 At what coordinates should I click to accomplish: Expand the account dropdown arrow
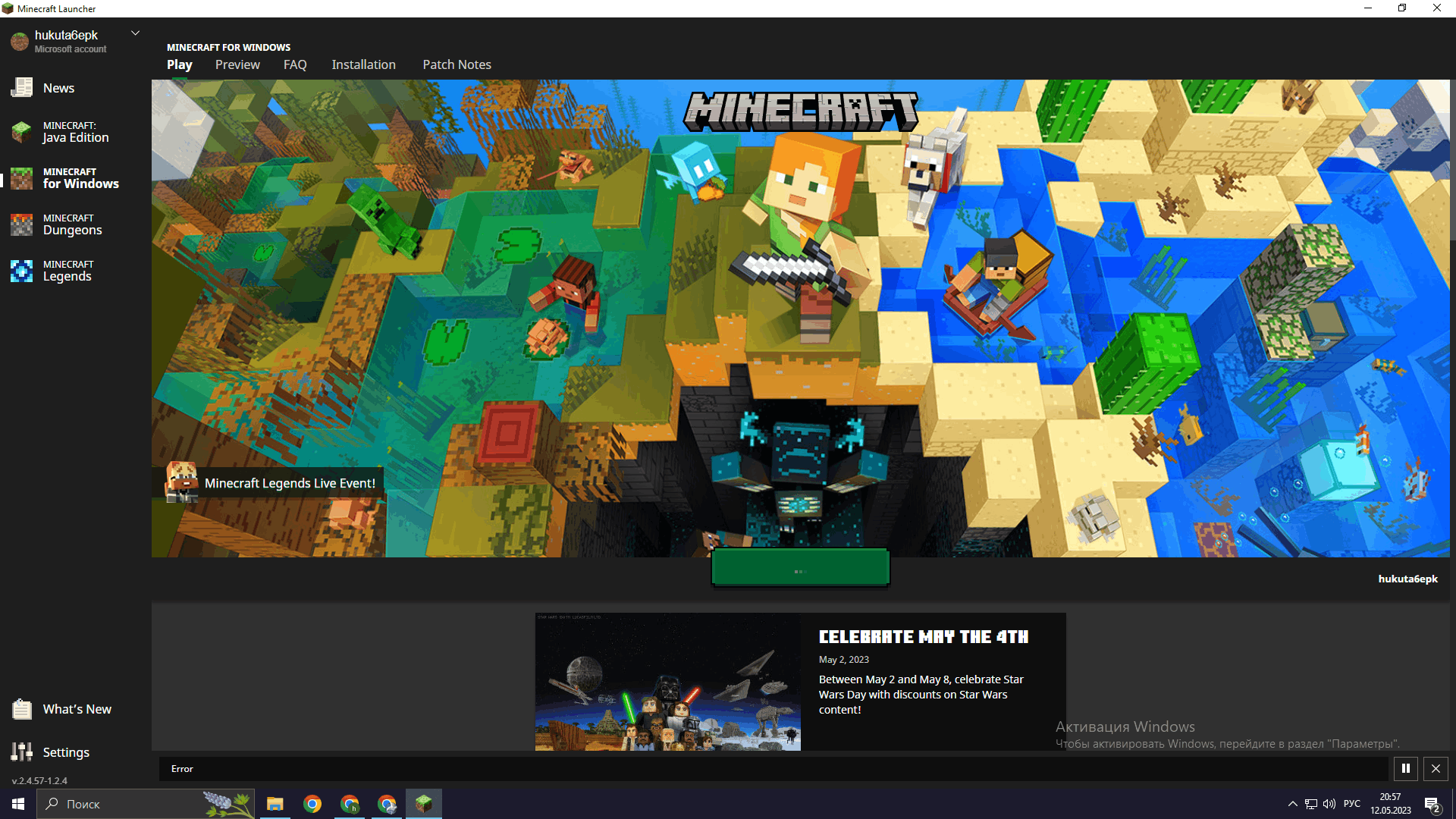pos(135,33)
